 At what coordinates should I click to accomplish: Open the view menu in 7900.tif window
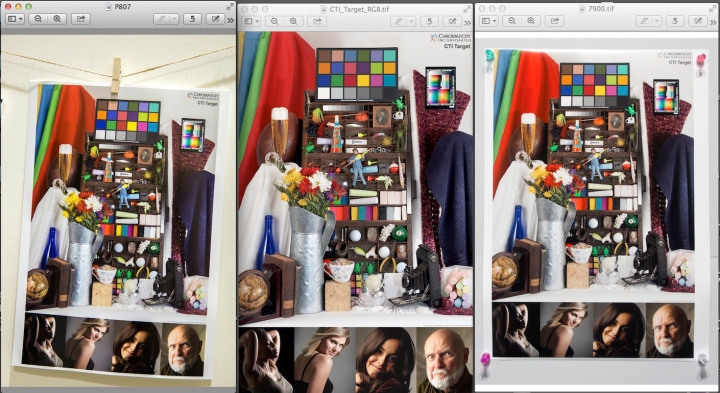tap(489, 21)
